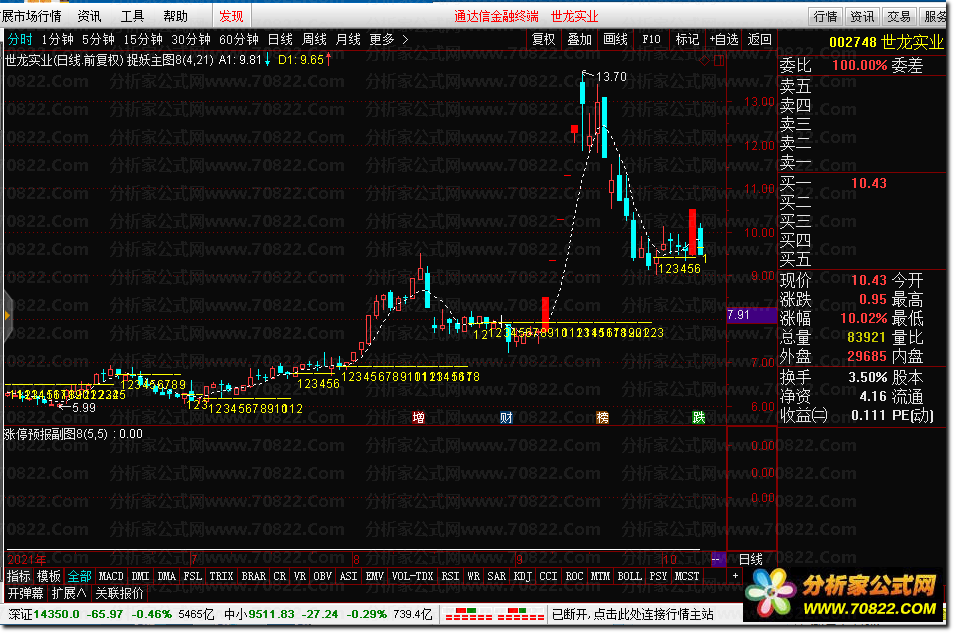The image size is (955, 633).
Task: Switch to 周线 weekly chart
Action: tap(314, 40)
